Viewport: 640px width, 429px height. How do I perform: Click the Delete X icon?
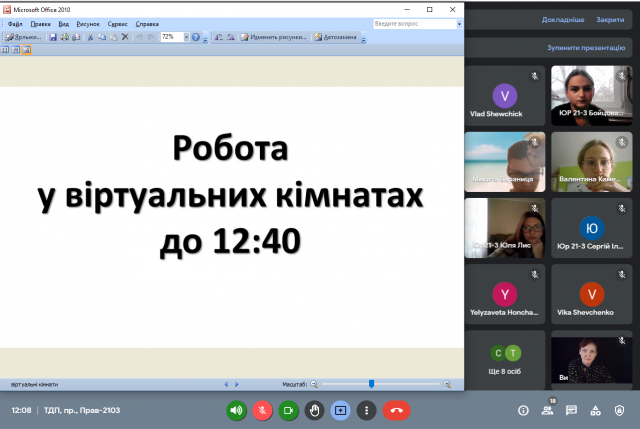[x=125, y=37]
